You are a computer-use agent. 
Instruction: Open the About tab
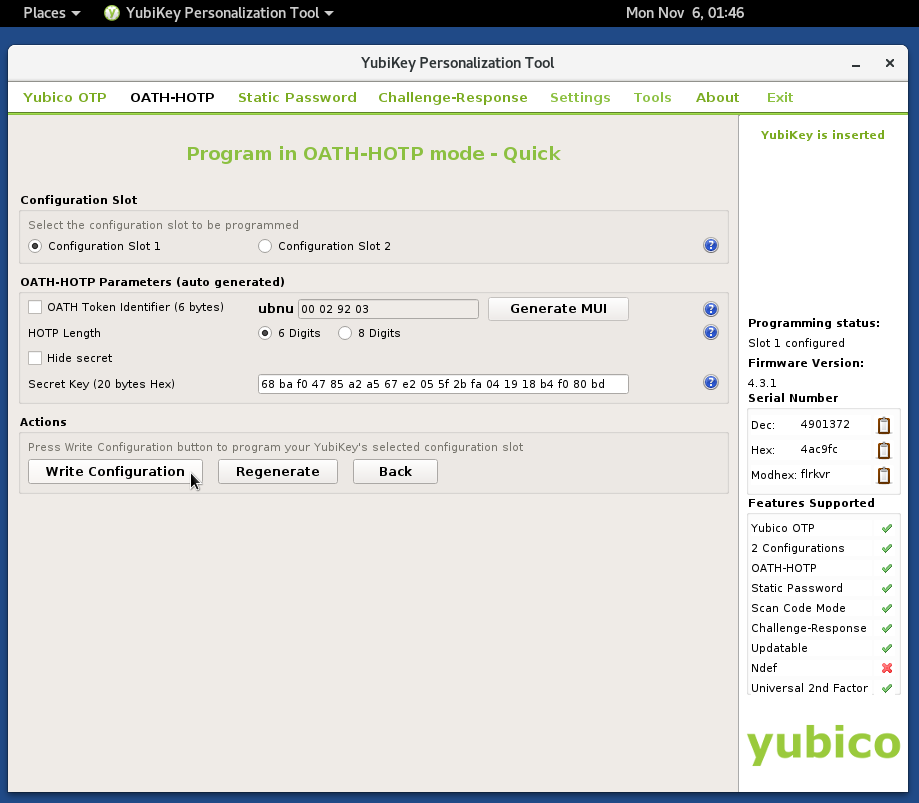717,97
